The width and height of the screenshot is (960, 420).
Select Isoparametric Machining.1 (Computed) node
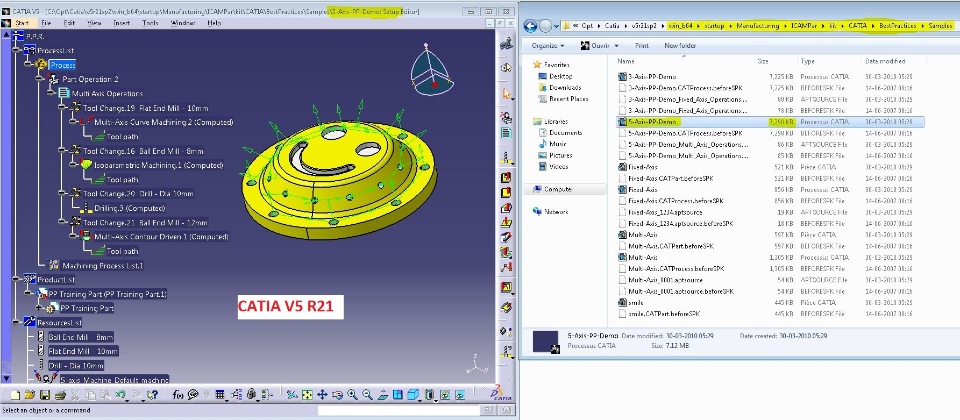pyautogui.click(x=158, y=165)
